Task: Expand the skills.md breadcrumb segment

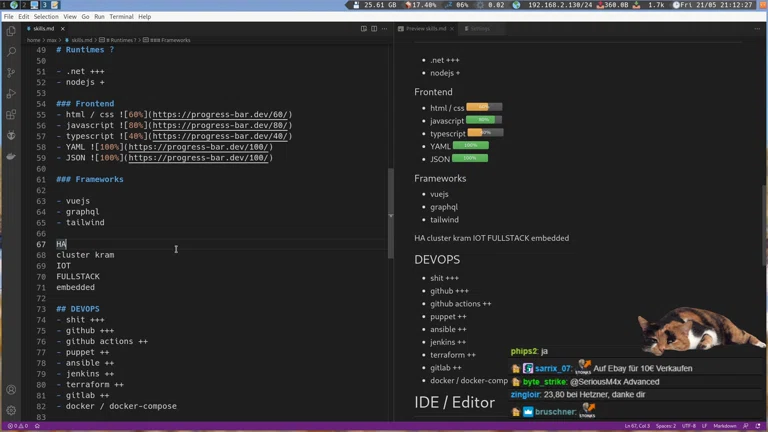Action: (x=81, y=40)
